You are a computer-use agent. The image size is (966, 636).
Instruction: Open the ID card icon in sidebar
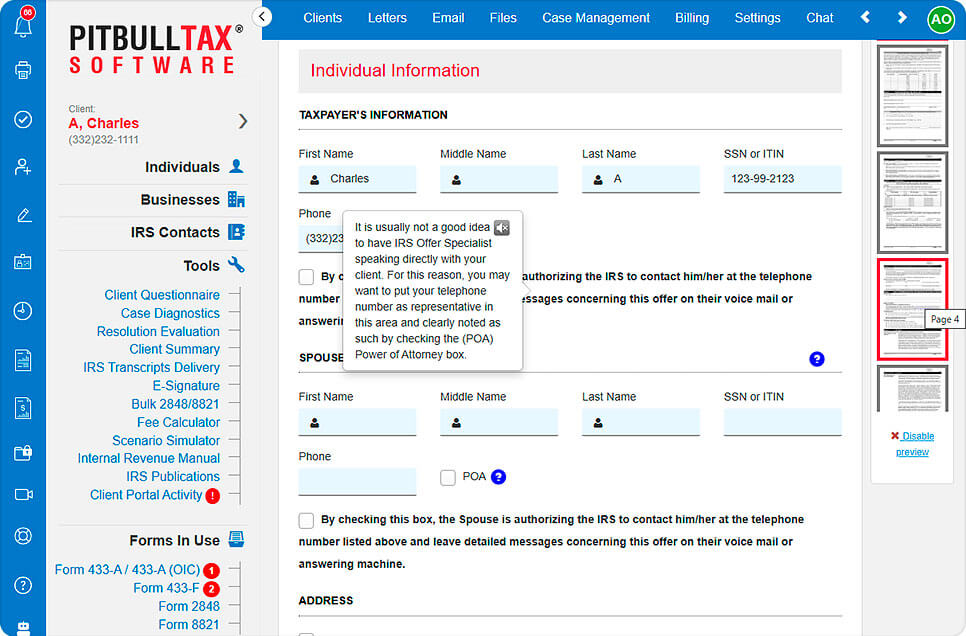(23, 262)
